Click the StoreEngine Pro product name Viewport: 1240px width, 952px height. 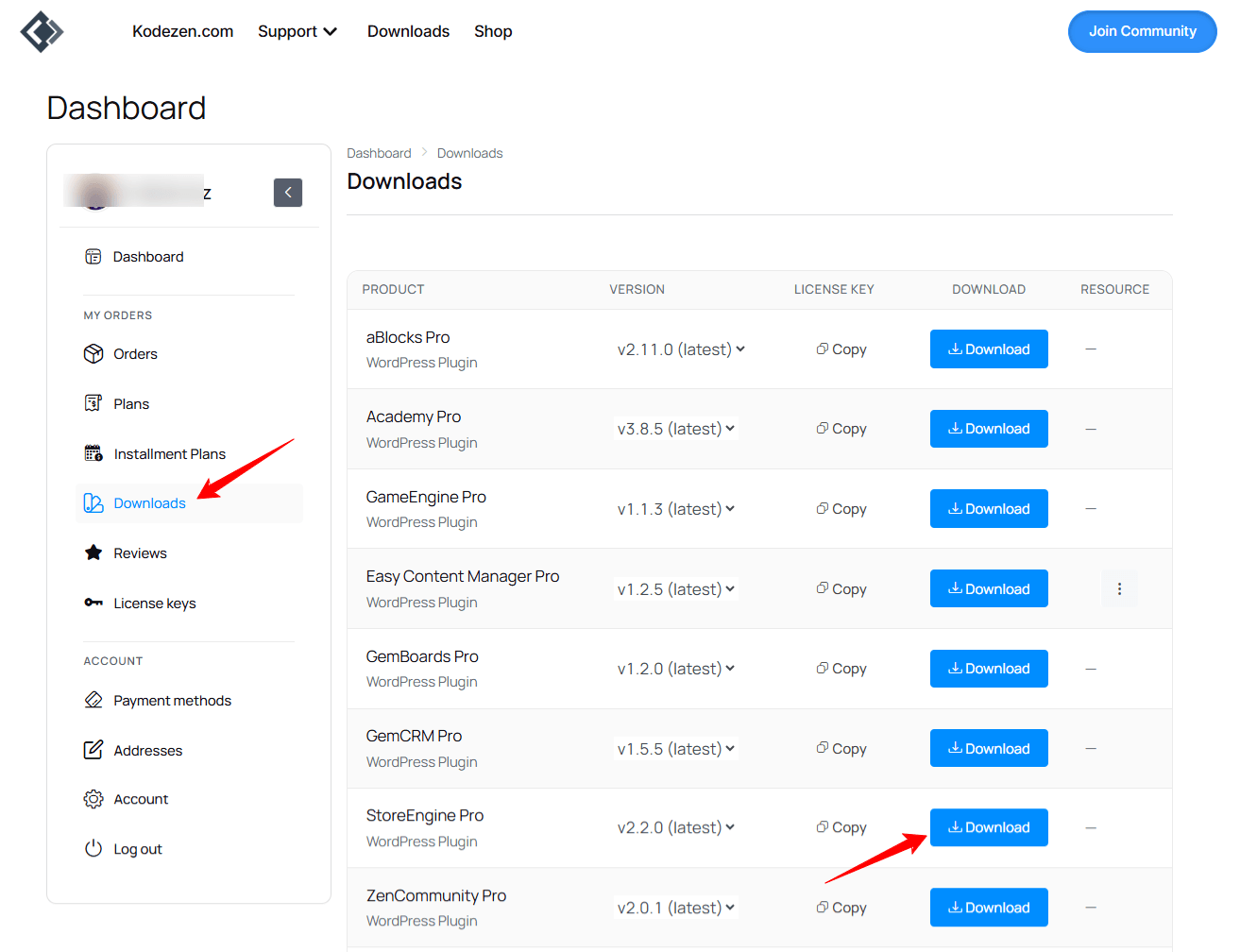425,815
